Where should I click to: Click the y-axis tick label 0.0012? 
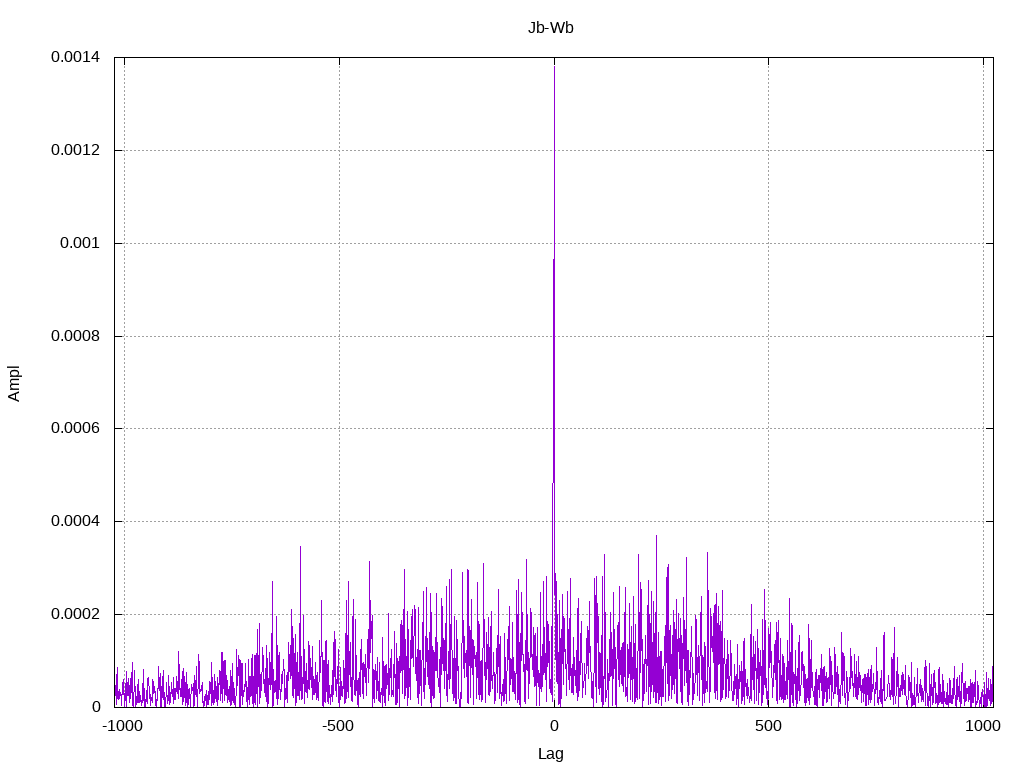click(x=75, y=150)
